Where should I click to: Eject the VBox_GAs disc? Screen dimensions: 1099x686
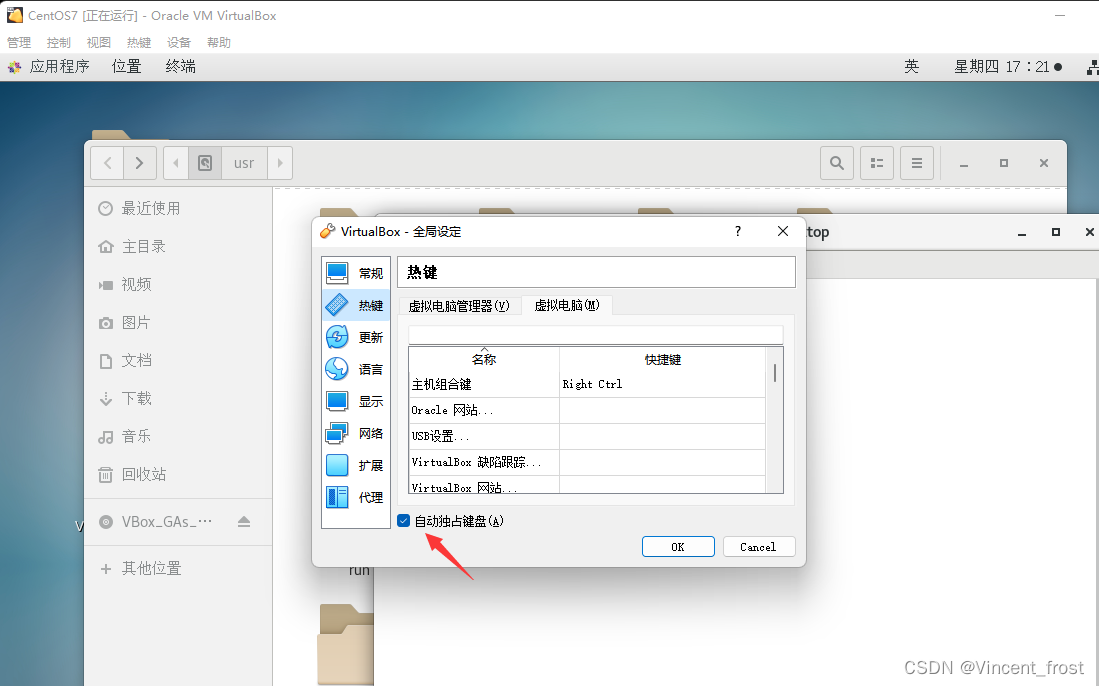pyautogui.click(x=244, y=522)
